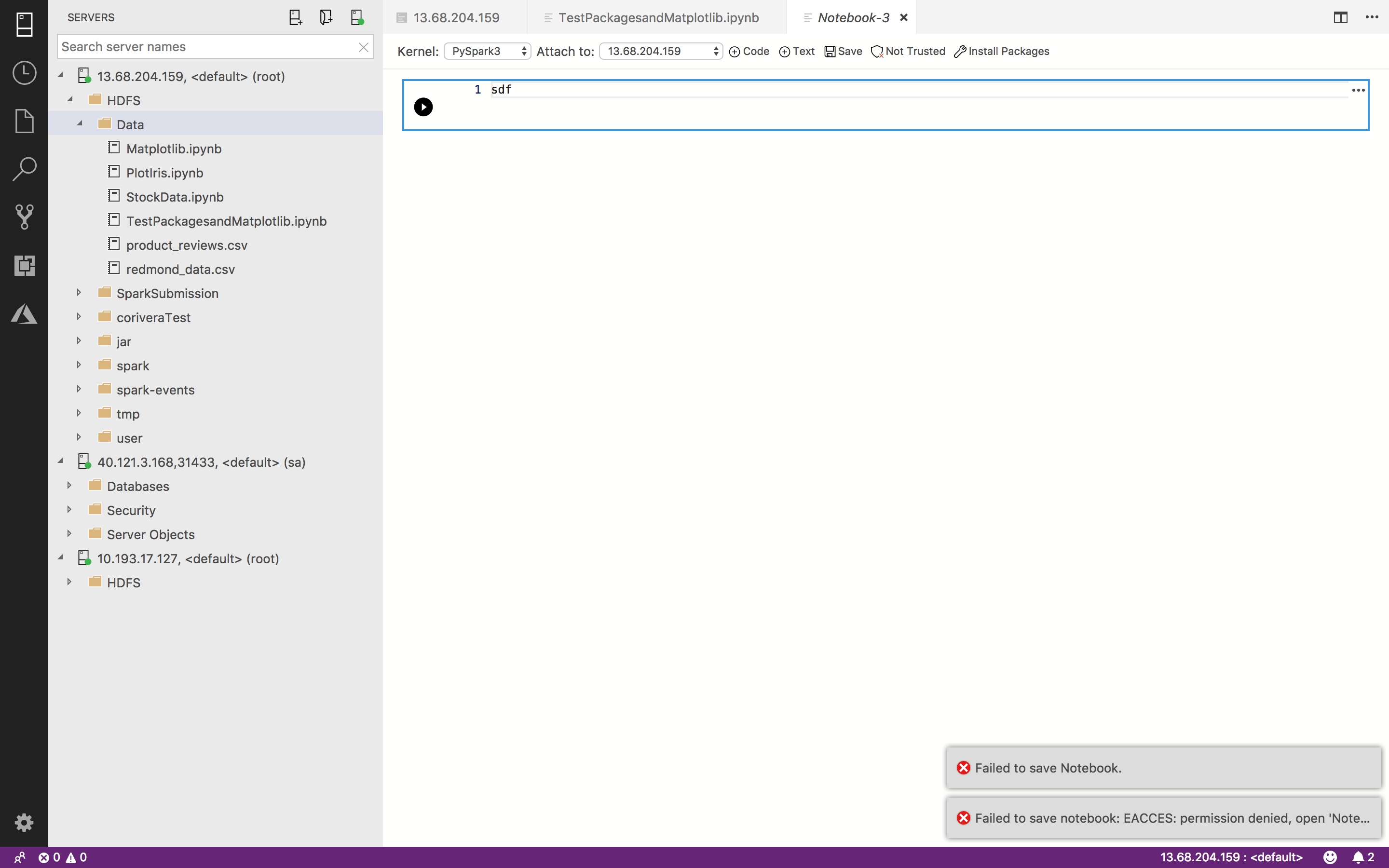Open notifications from the bell icon
Image resolution: width=1389 pixels, height=868 pixels.
pyautogui.click(x=1358, y=857)
